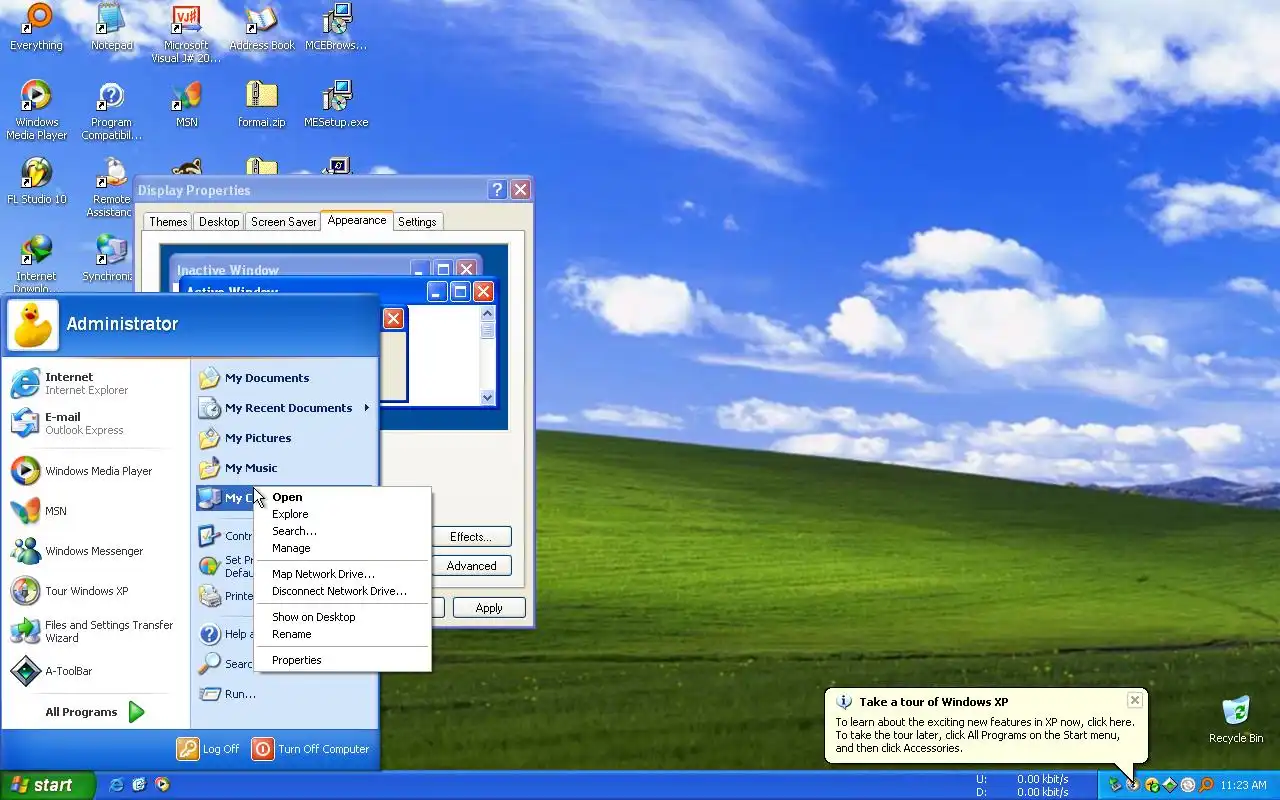The width and height of the screenshot is (1280, 800).
Task: Click the Tour Windows XP tray icon
Action: point(1133,785)
